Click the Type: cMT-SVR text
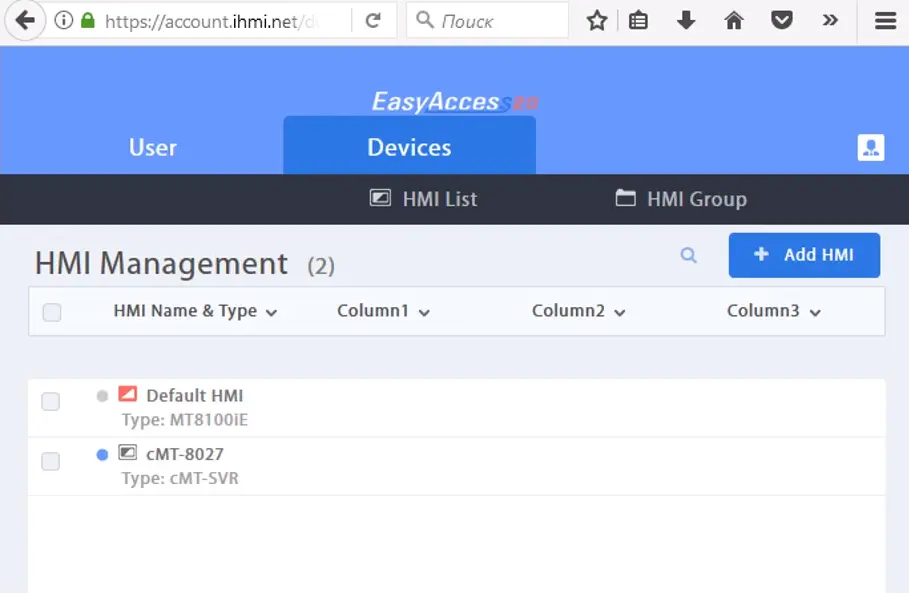This screenshot has width=909, height=593. [x=180, y=478]
